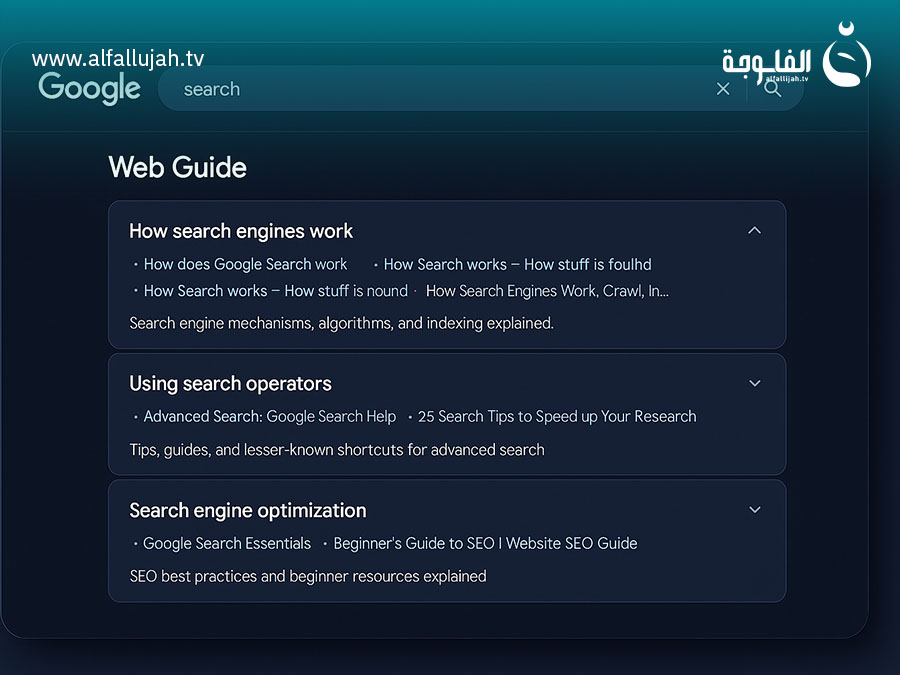
Task: Click the Tips, guides, and lesser-known shortcuts text
Action: 337,449
